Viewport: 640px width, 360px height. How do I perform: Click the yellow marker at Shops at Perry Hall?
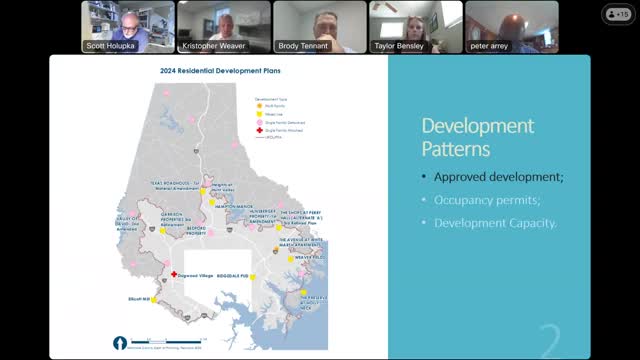278,227
